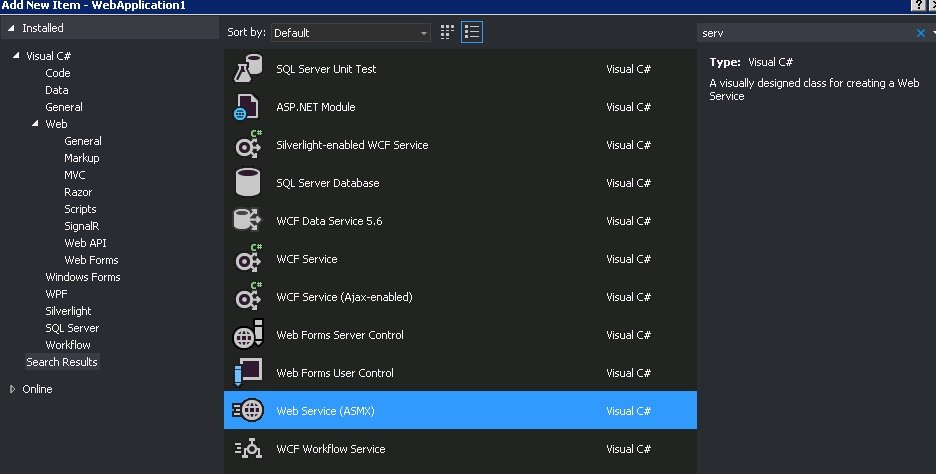This screenshot has height=474, width=936.
Task: Open the help question mark button
Action: (917, 6)
